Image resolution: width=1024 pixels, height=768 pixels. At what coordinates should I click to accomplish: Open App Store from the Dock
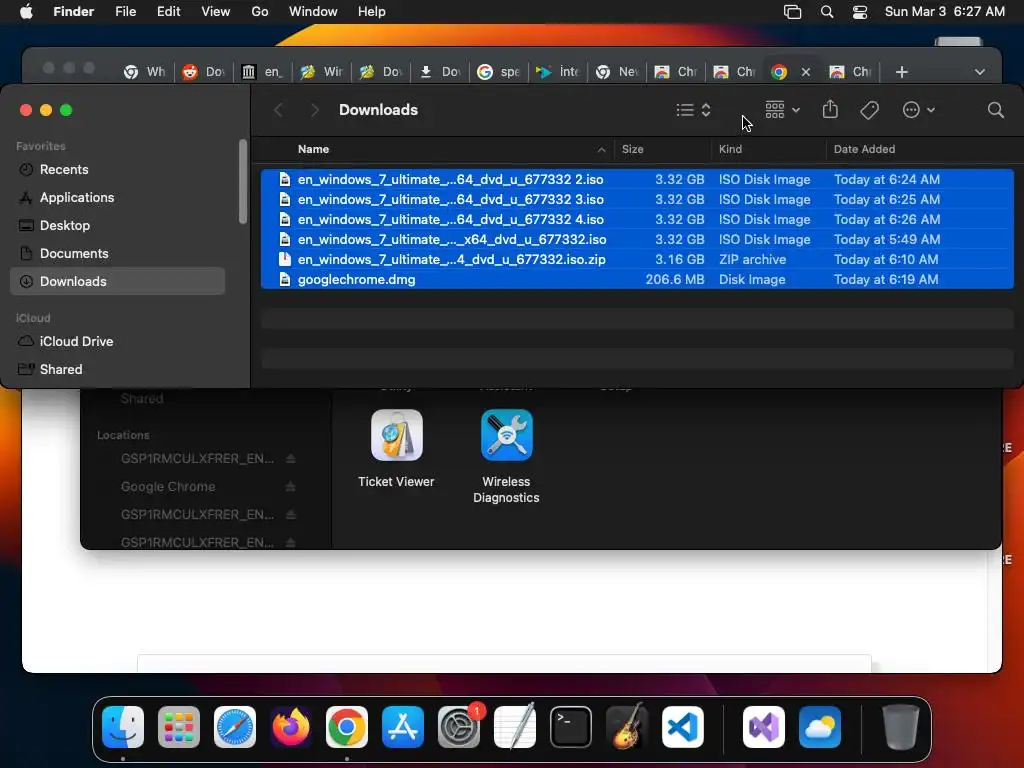click(x=403, y=727)
